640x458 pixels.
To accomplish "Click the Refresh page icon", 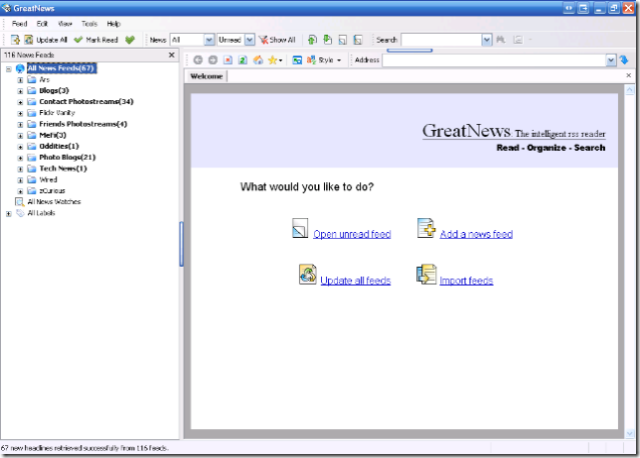I will tap(242, 60).
